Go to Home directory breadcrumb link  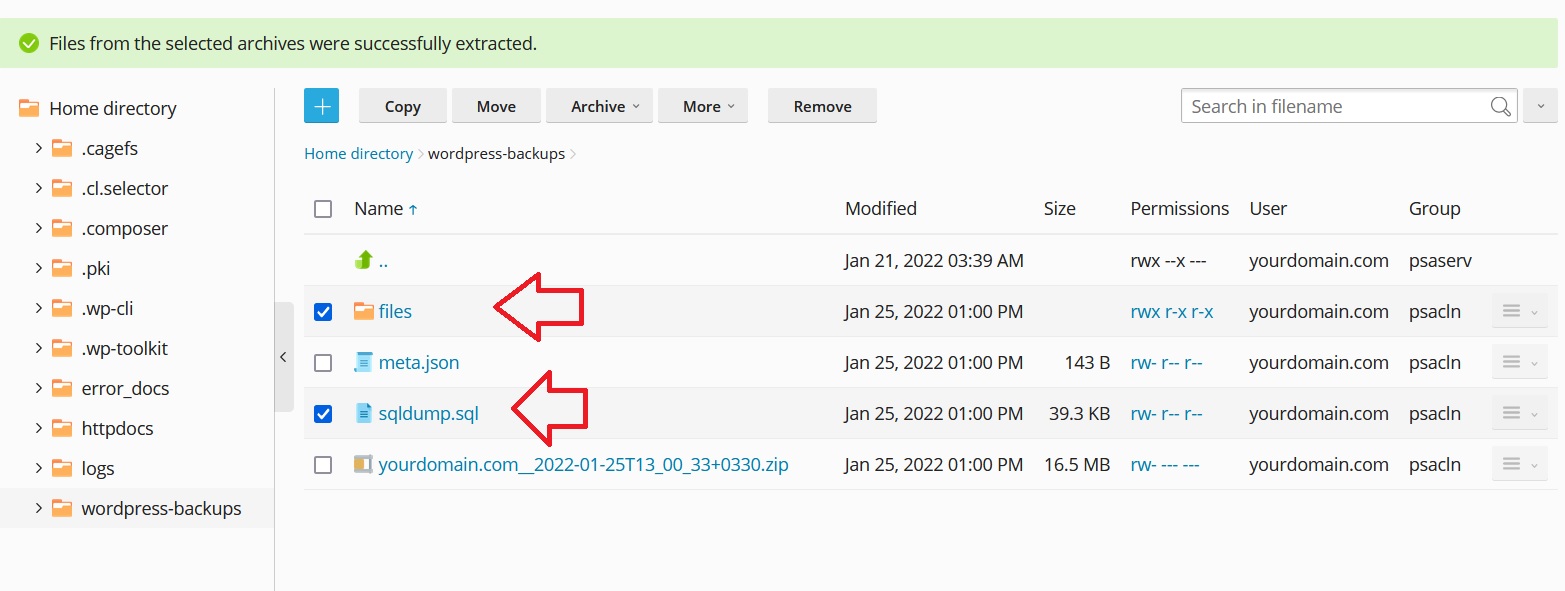(x=358, y=154)
